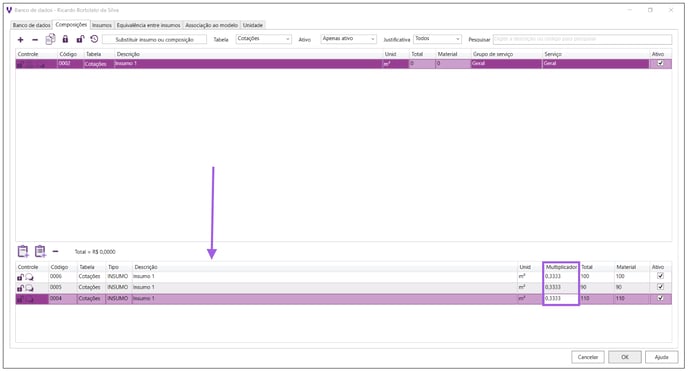Lock the composition with closed padlock icon
Image resolution: width=688 pixels, height=371 pixels.
(65, 39)
